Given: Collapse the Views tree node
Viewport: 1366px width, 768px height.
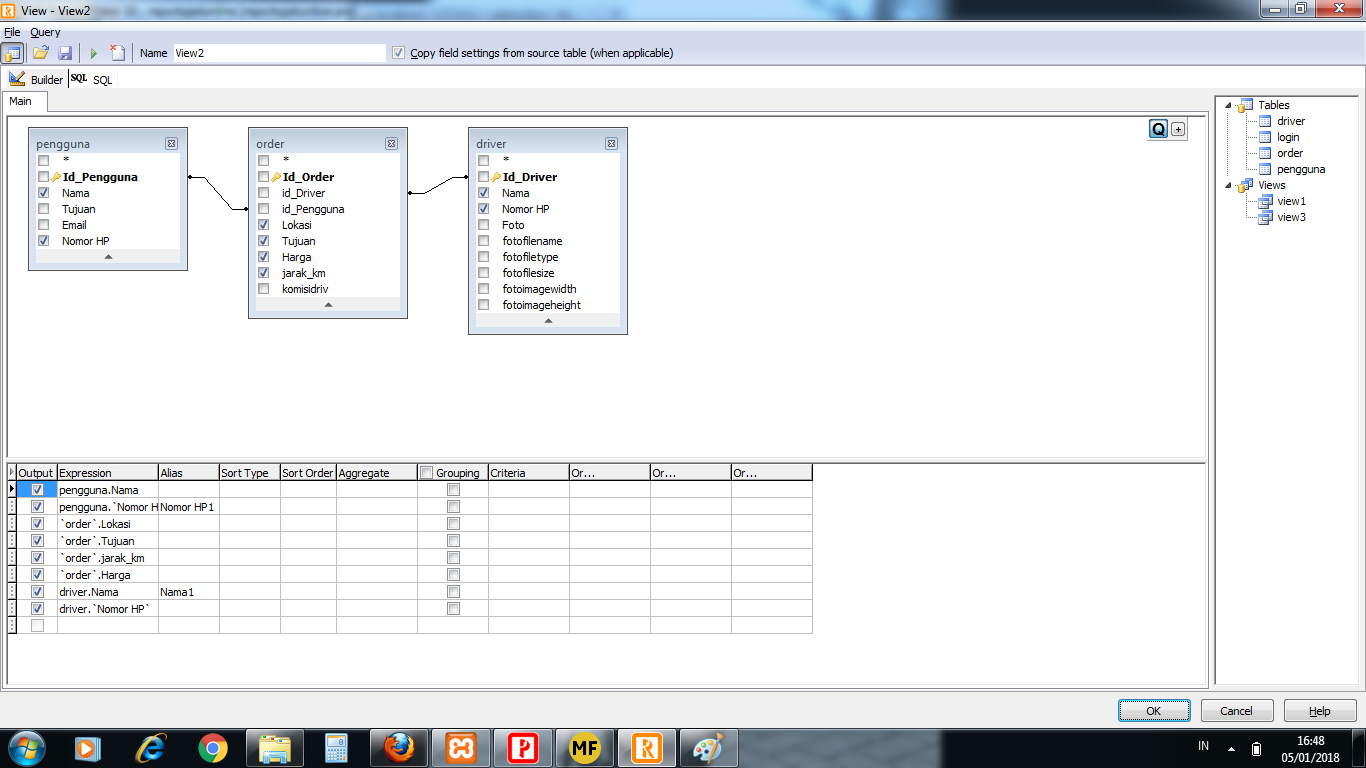Looking at the screenshot, I should 1228,185.
